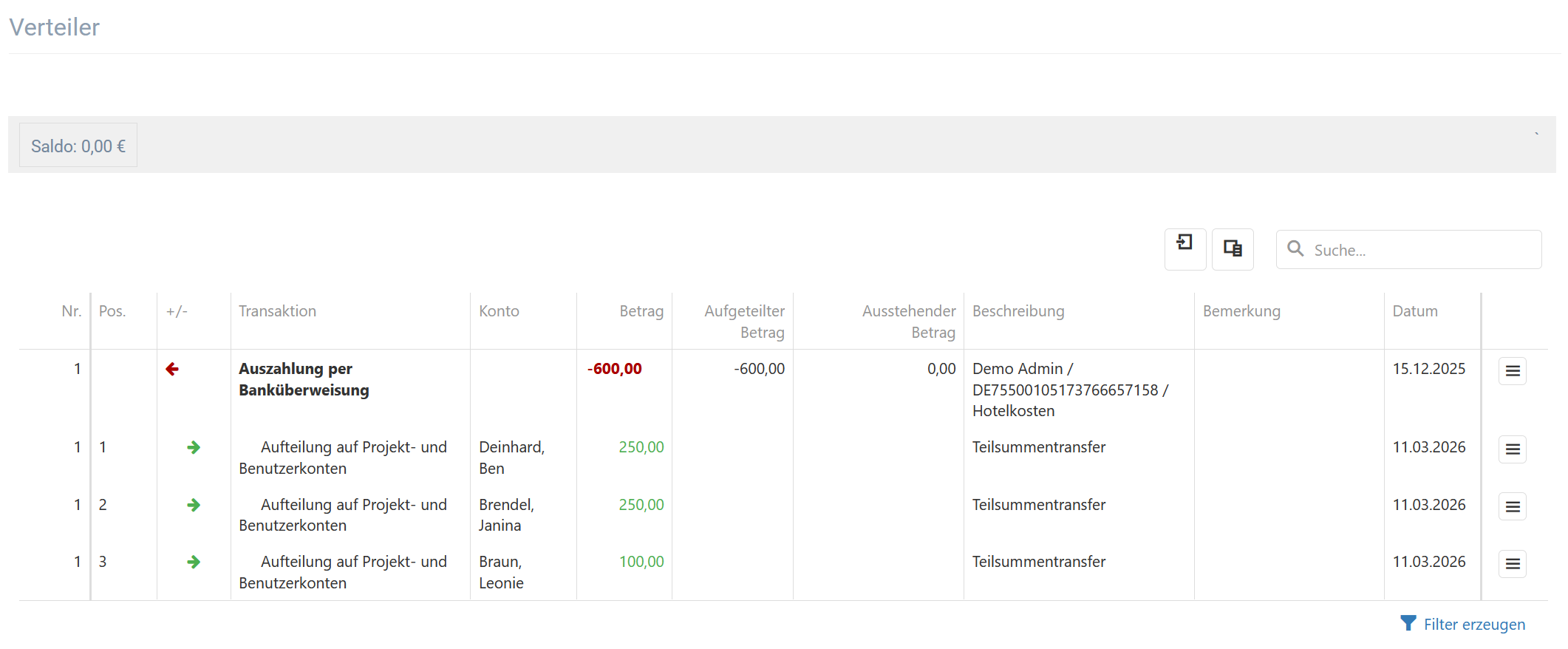Click the Beschreibung column header
The width and height of the screenshot is (1568, 649).
click(x=1018, y=311)
